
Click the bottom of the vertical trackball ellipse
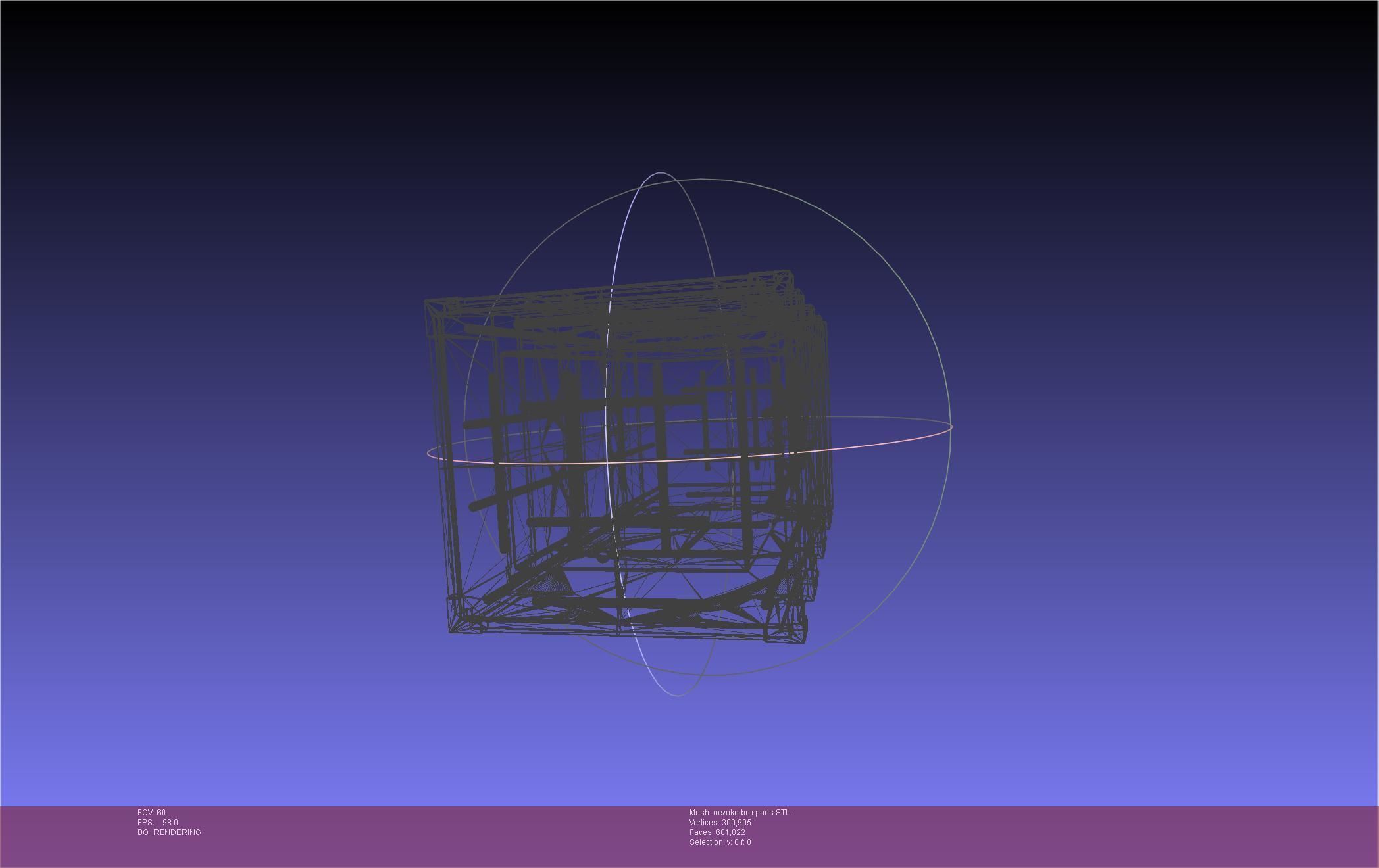pos(679,695)
